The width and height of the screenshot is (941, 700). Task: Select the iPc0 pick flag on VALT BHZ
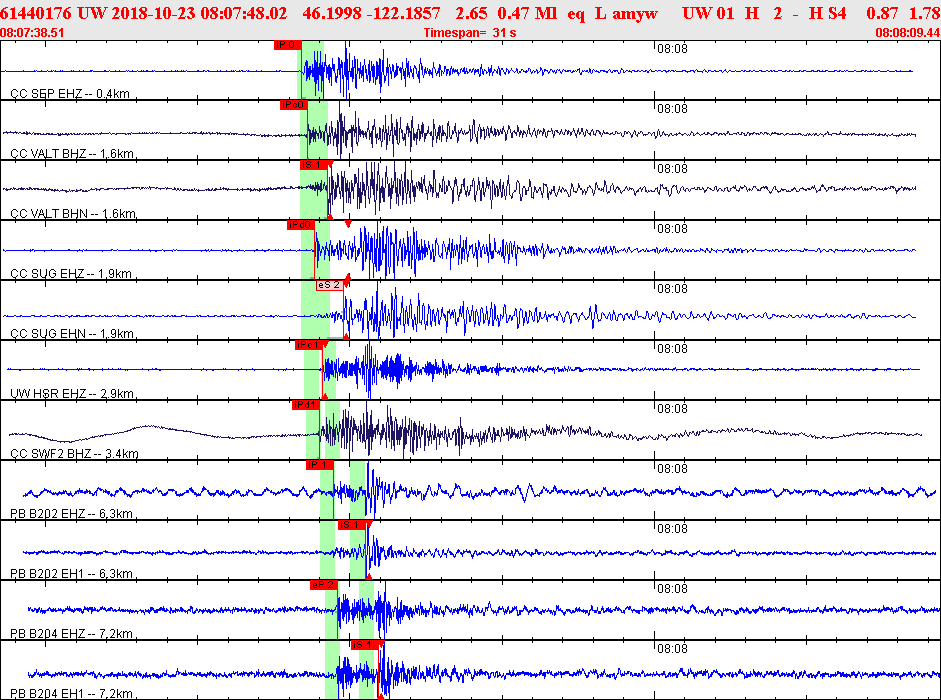(x=293, y=105)
